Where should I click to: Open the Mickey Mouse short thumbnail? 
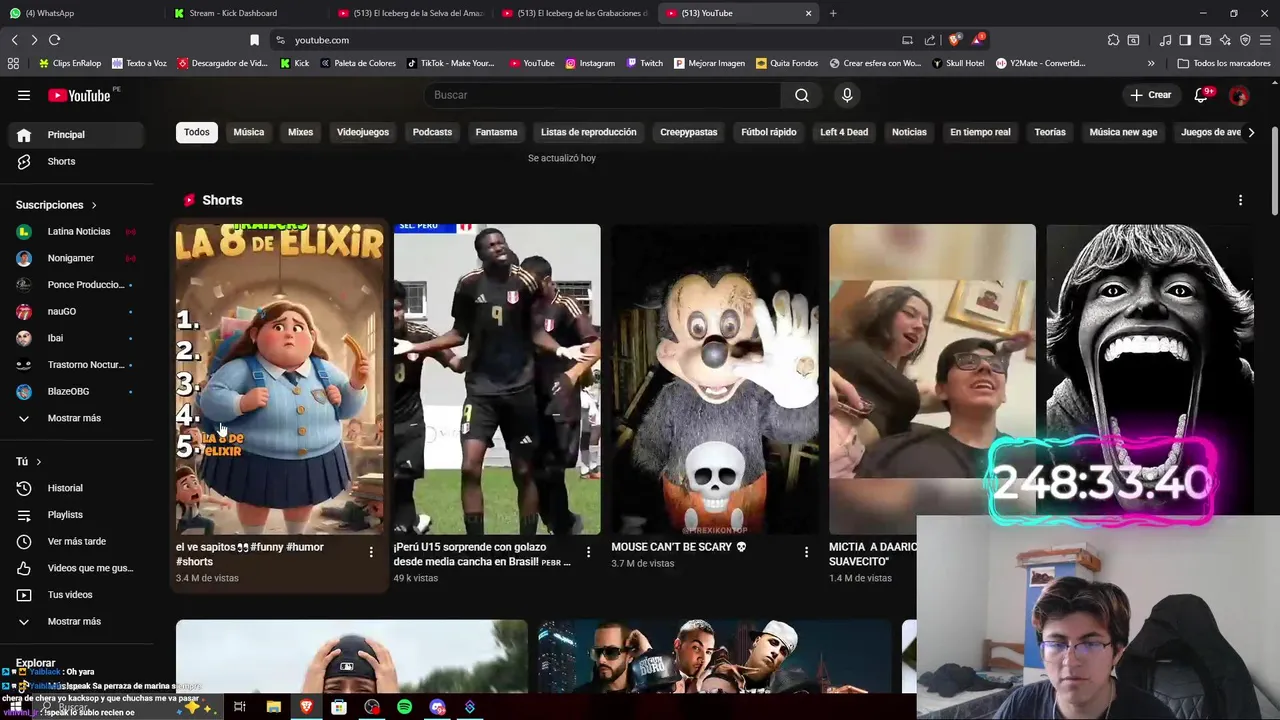tap(714, 379)
